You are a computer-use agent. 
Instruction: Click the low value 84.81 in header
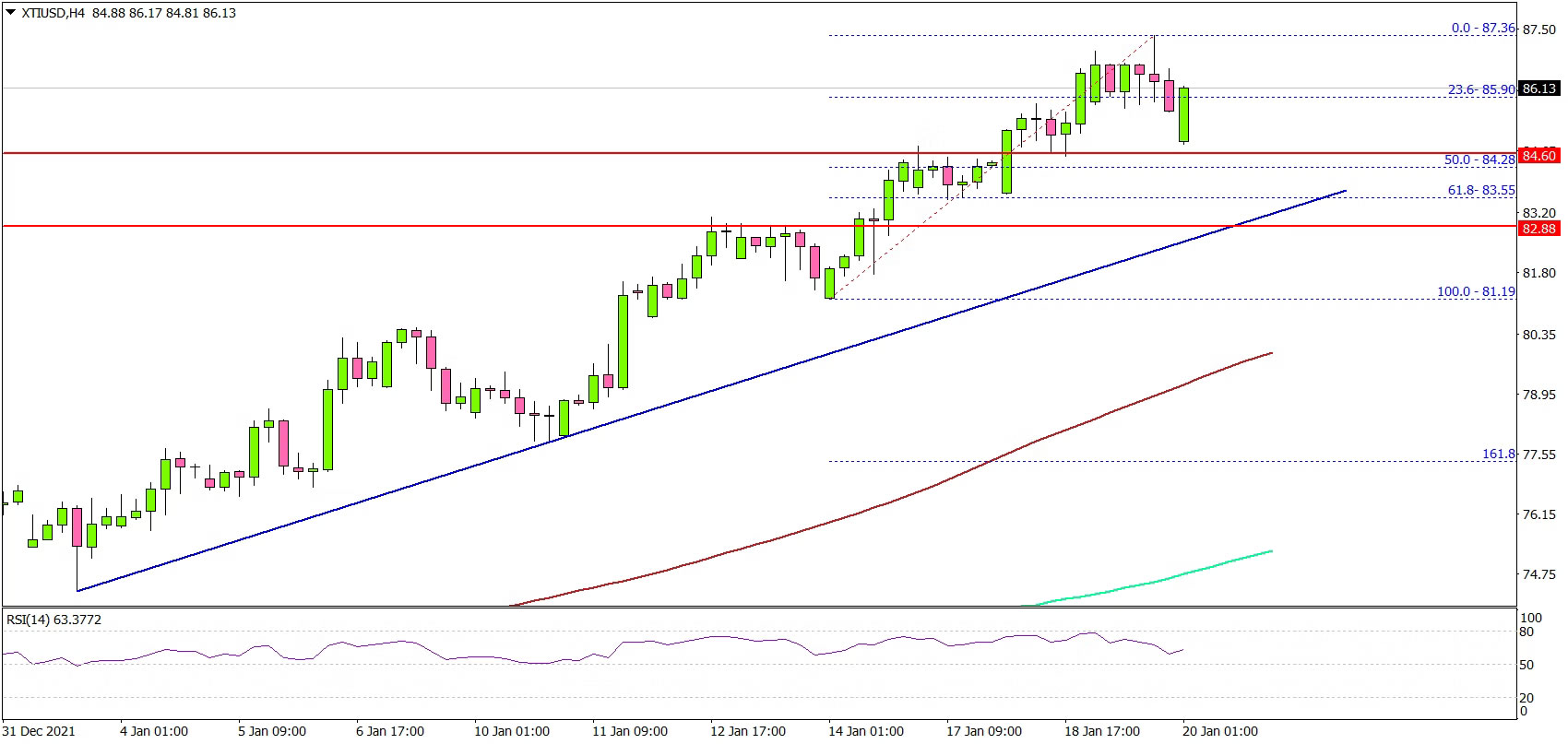(x=183, y=13)
